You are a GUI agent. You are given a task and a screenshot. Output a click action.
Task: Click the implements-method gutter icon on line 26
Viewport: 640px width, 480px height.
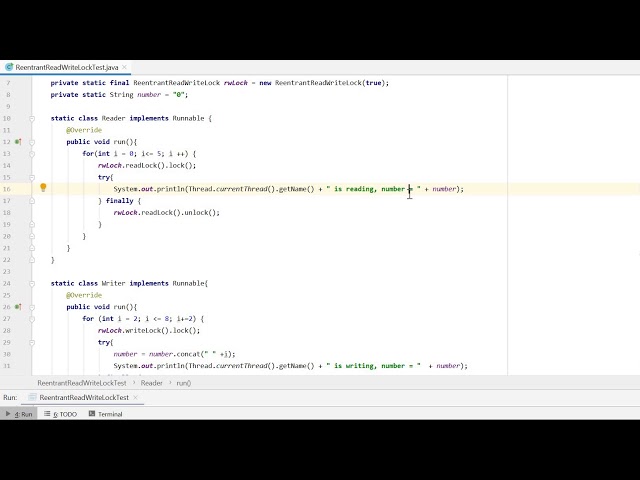point(18,307)
